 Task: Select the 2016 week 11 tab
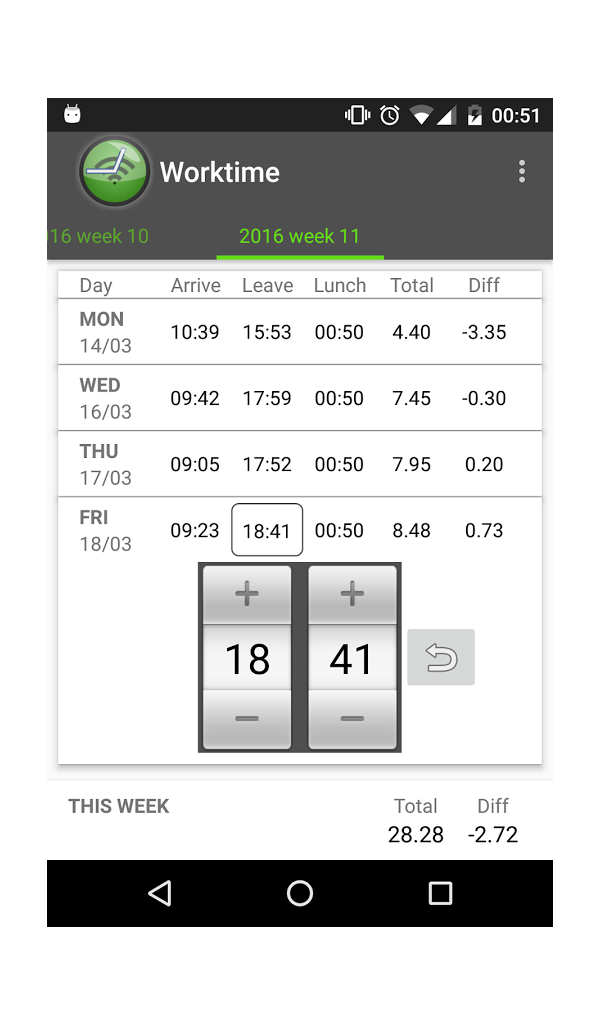click(x=299, y=236)
